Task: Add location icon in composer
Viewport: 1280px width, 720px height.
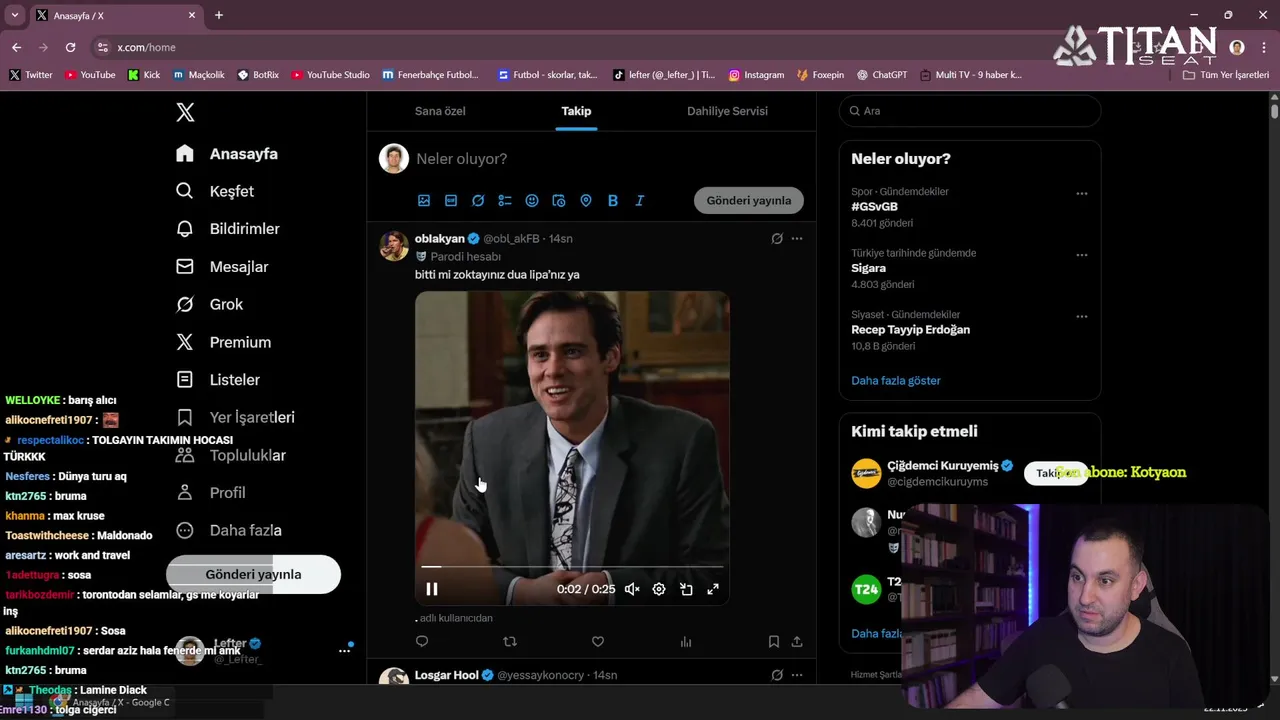Action: click(586, 200)
